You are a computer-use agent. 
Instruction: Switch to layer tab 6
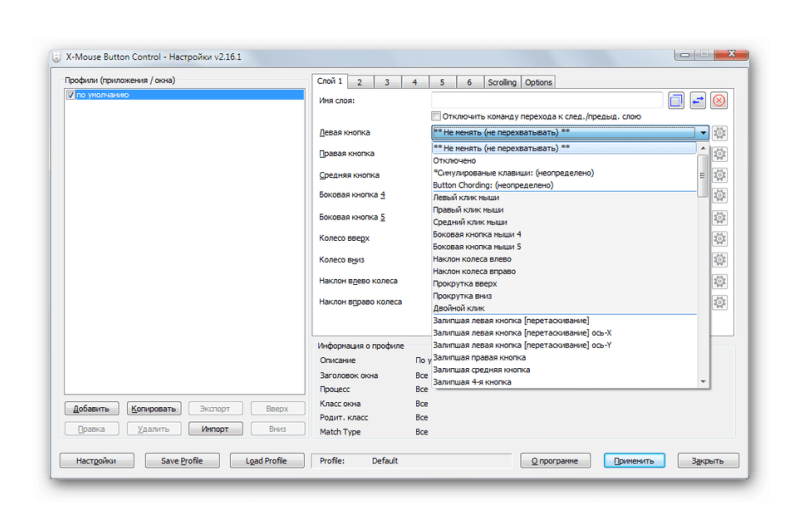pyautogui.click(x=470, y=82)
